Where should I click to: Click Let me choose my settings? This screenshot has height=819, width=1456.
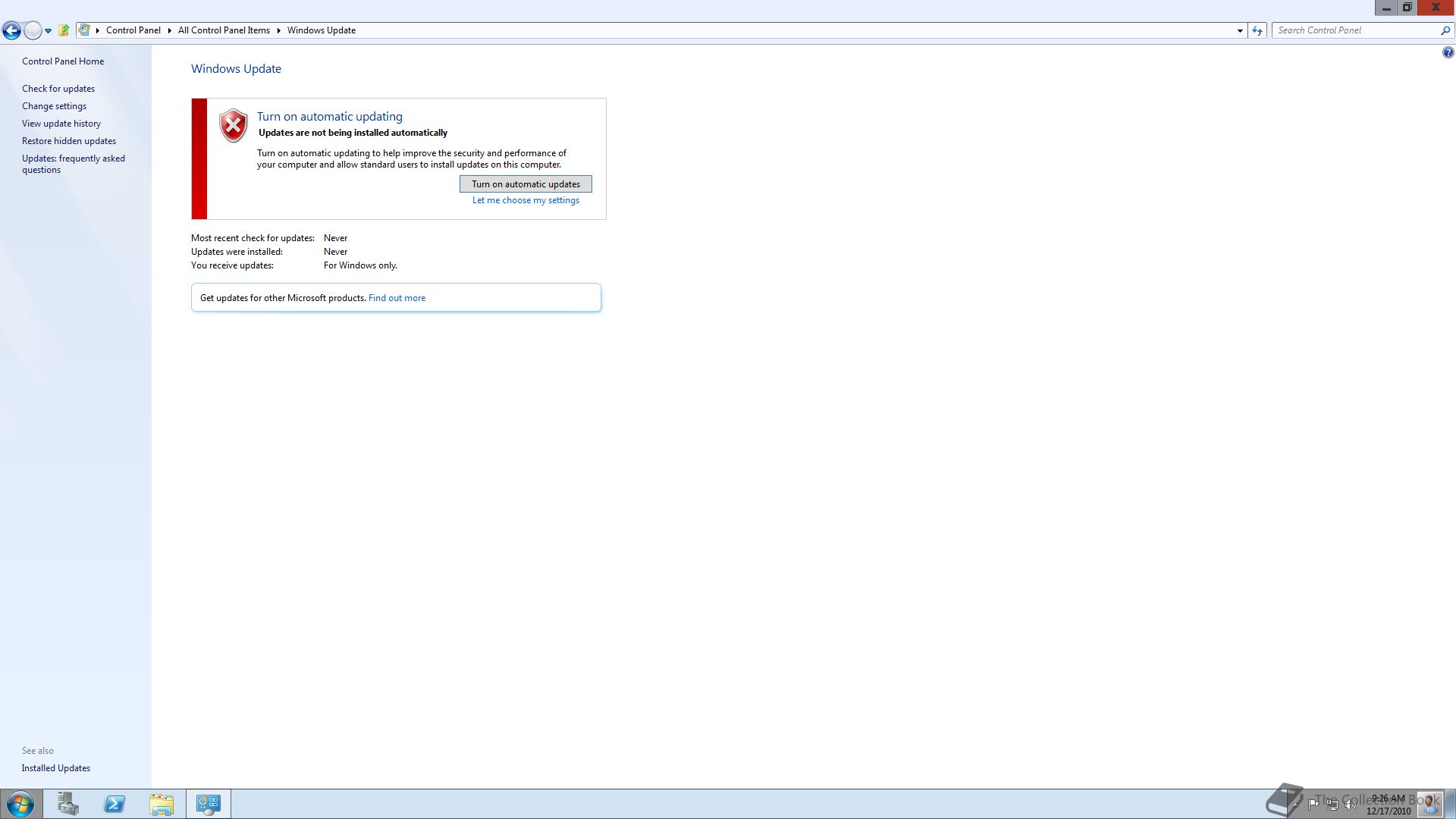point(526,200)
